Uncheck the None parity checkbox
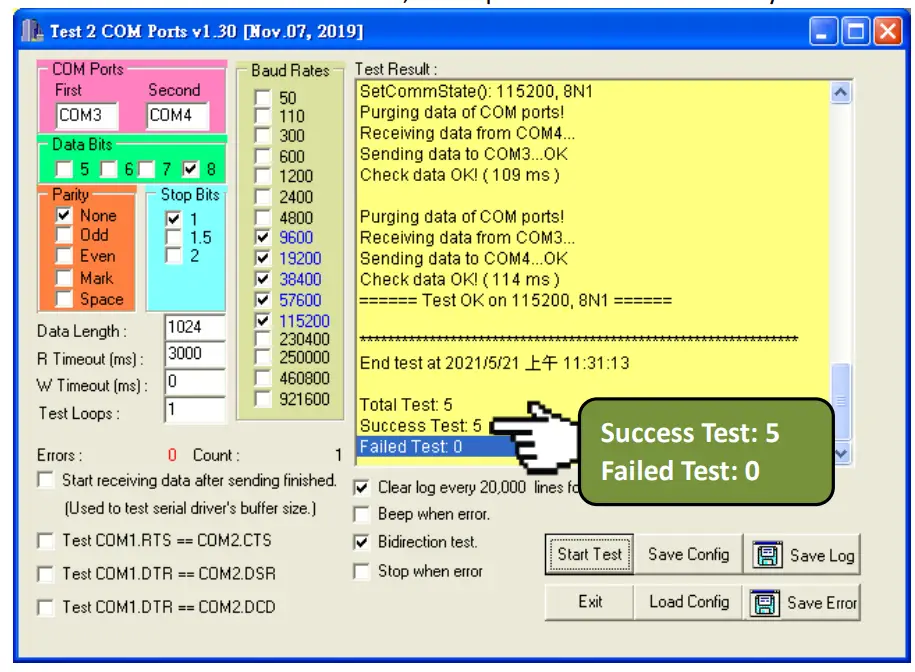Viewport: 915px width, 672px height. tap(64, 215)
